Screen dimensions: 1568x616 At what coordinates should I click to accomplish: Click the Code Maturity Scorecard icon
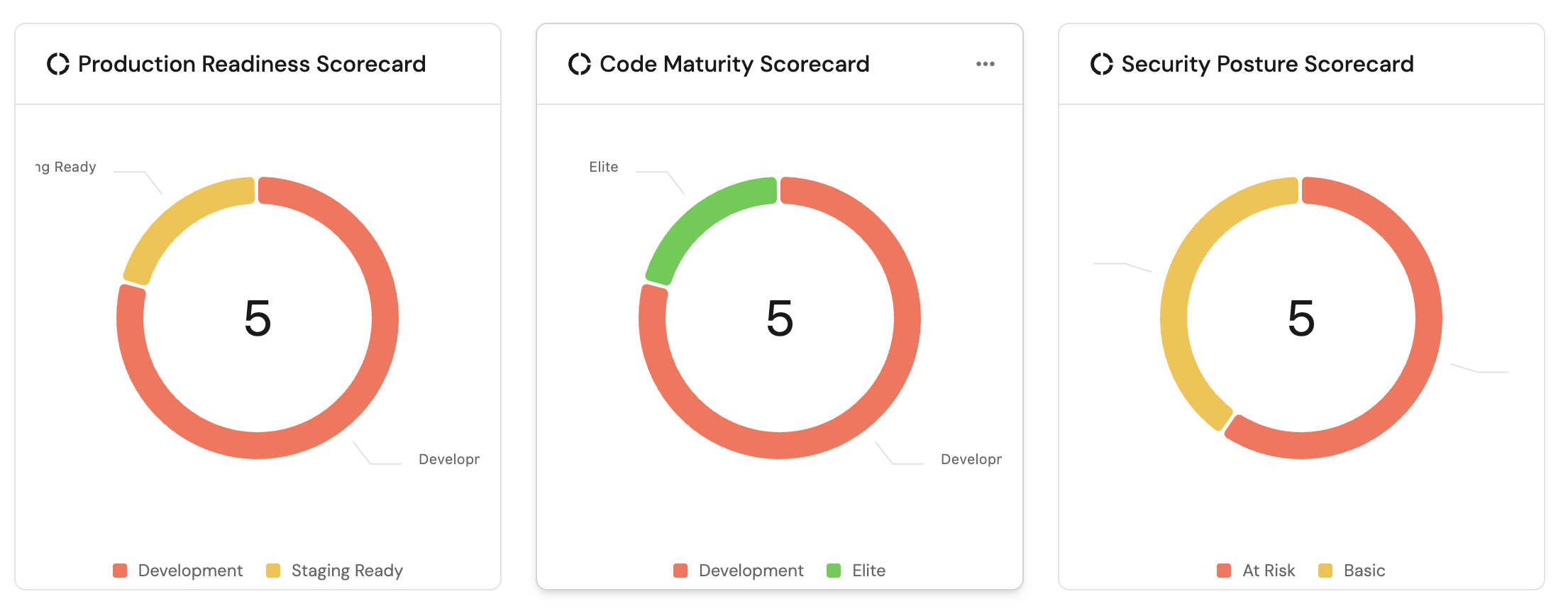tap(580, 64)
